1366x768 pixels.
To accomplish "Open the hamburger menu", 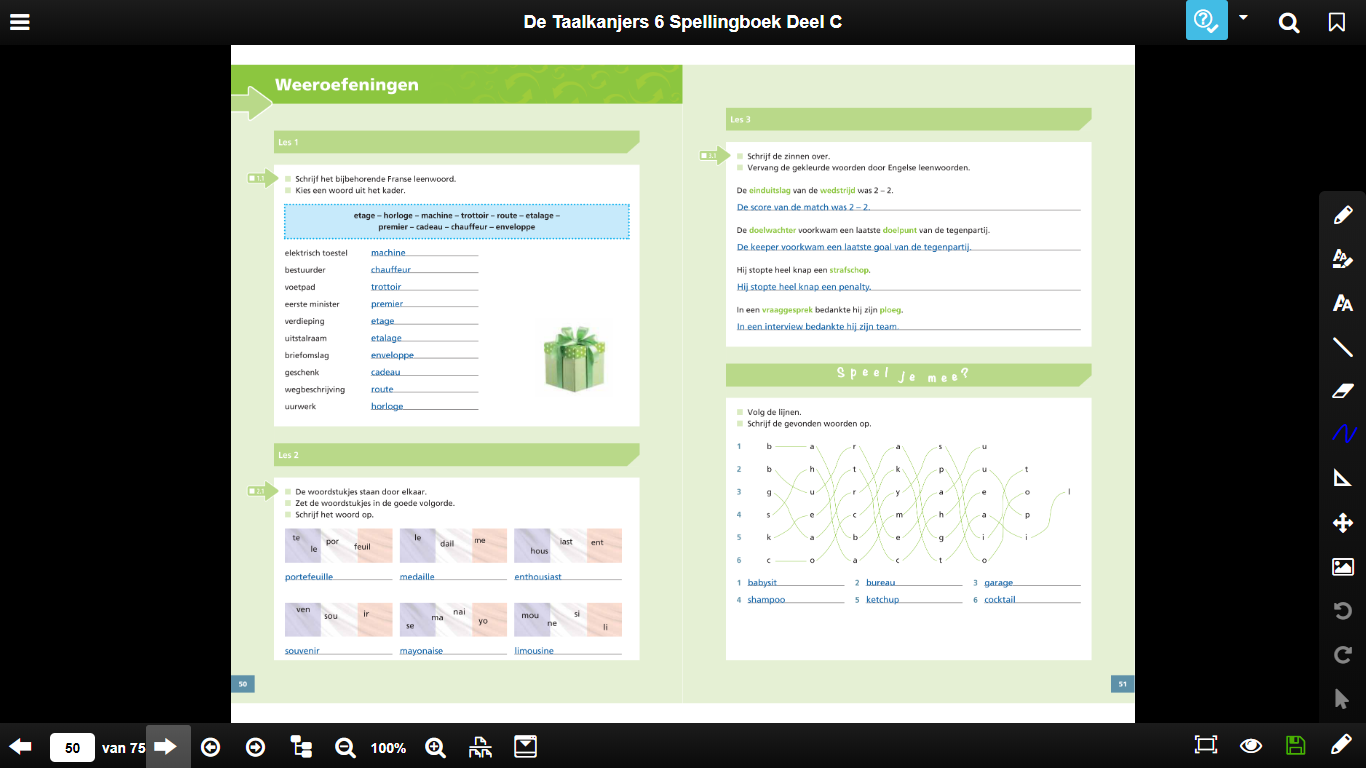I will pos(19,22).
